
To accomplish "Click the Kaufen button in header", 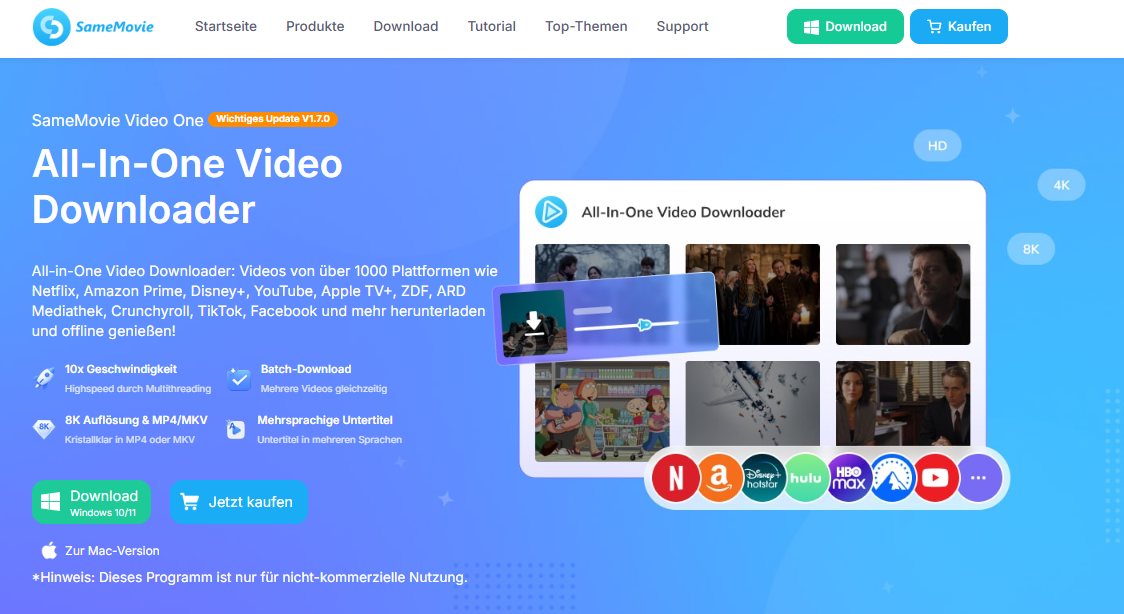I will click(x=958, y=27).
